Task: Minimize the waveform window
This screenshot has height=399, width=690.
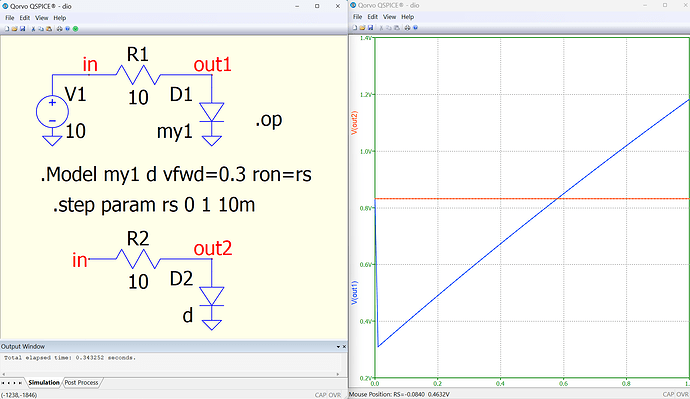Action: tap(645, 5)
